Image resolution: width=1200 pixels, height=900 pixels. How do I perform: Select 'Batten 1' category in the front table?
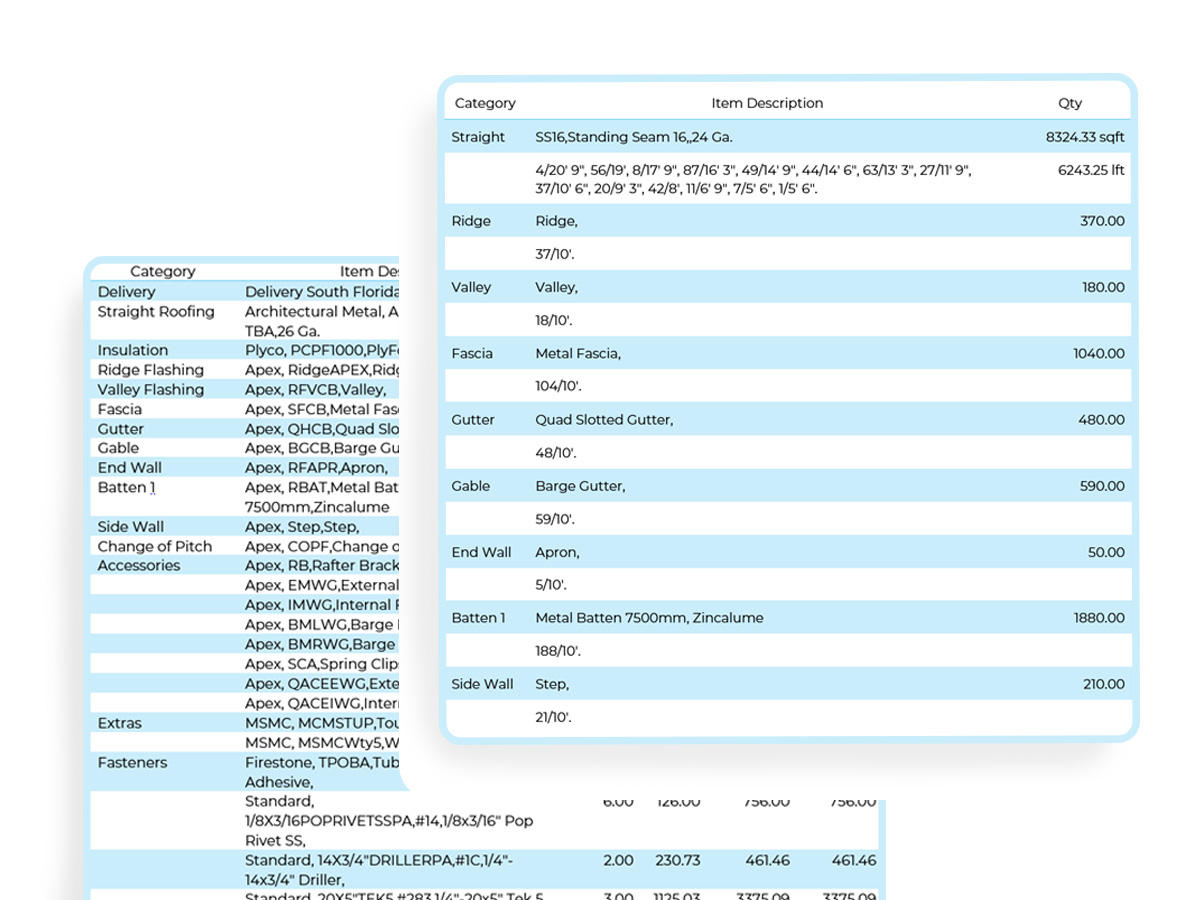[479, 618]
